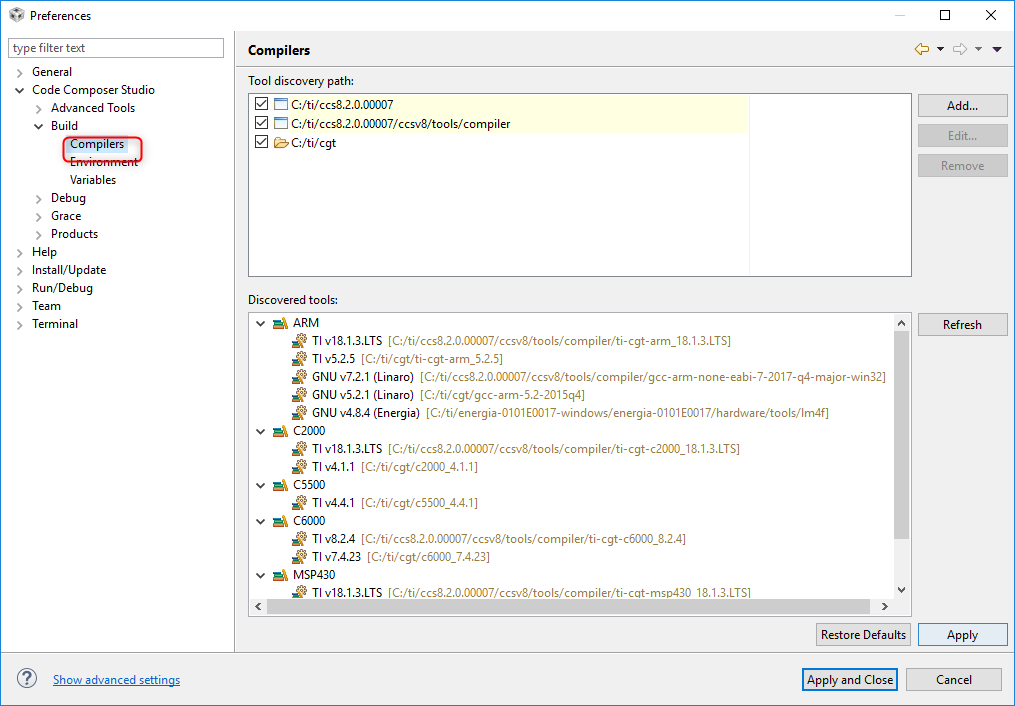Click the scroll down arrow of discovered tools
The image size is (1015, 706).
901,590
